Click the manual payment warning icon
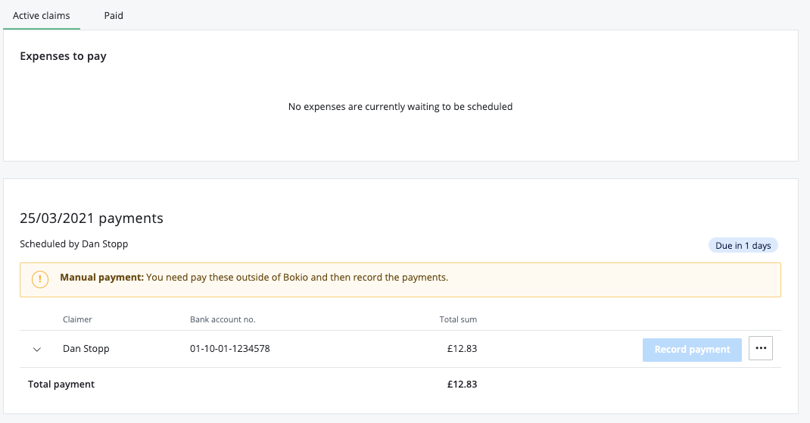Screen dimensions: 810x423 coord(40,279)
